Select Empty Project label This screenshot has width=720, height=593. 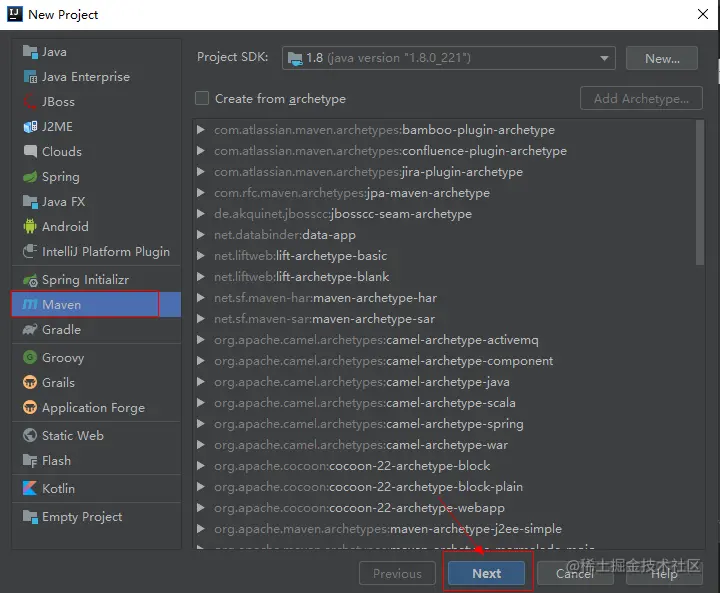coord(82,517)
